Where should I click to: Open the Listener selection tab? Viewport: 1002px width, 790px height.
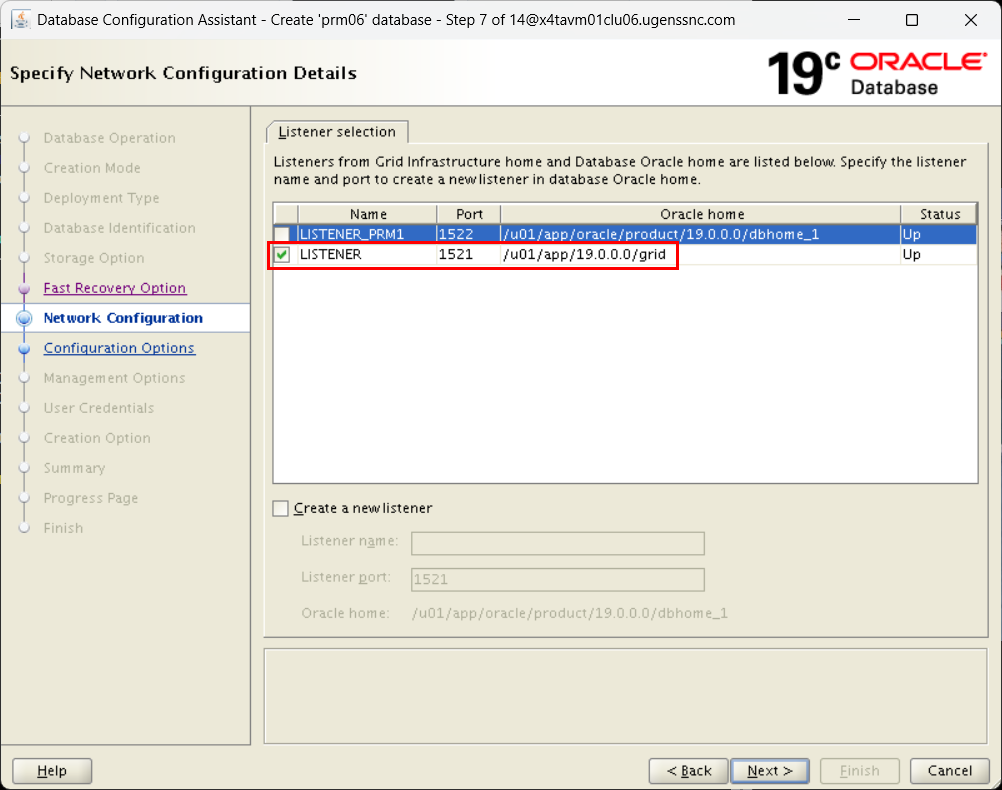click(337, 132)
